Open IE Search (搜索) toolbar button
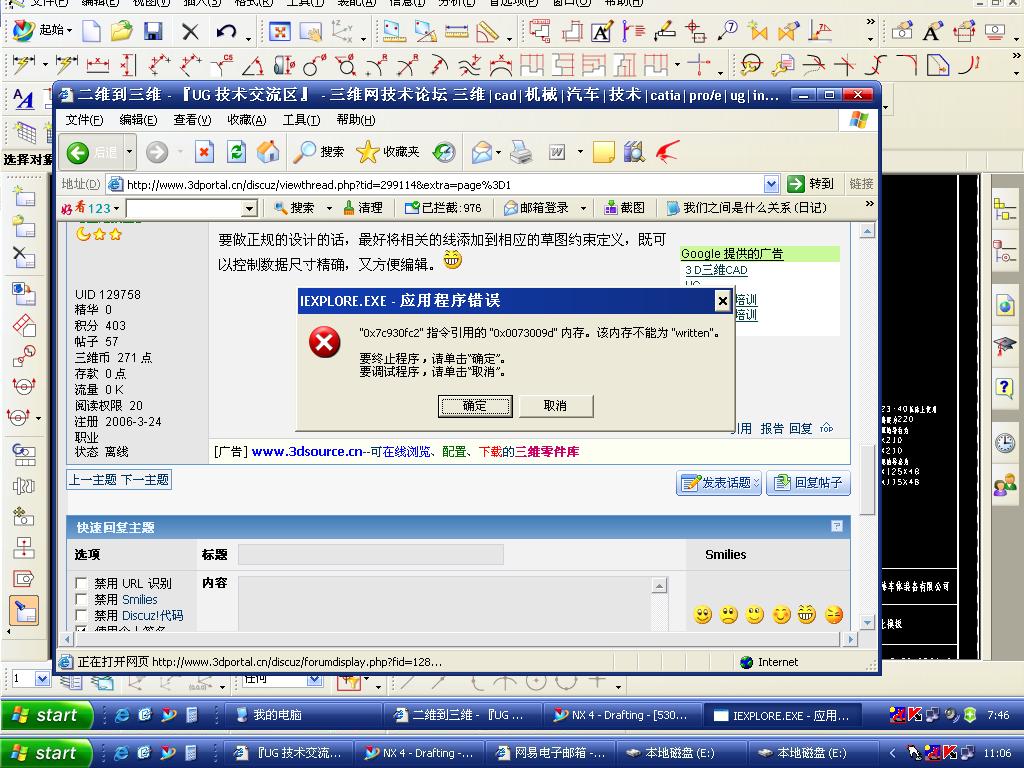 [318, 152]
